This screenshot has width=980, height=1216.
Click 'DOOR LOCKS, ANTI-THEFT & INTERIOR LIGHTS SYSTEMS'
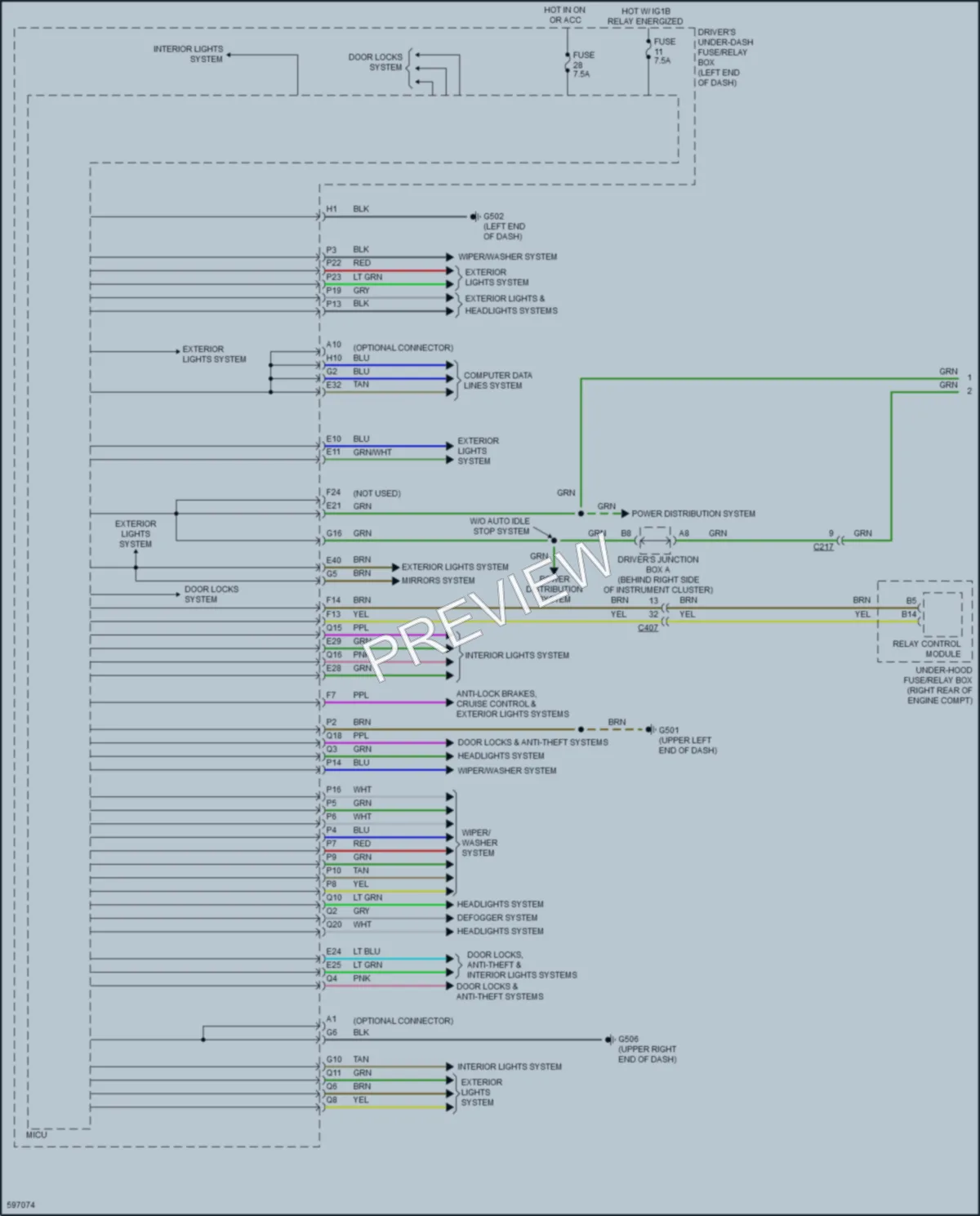(x=522, y=964)
